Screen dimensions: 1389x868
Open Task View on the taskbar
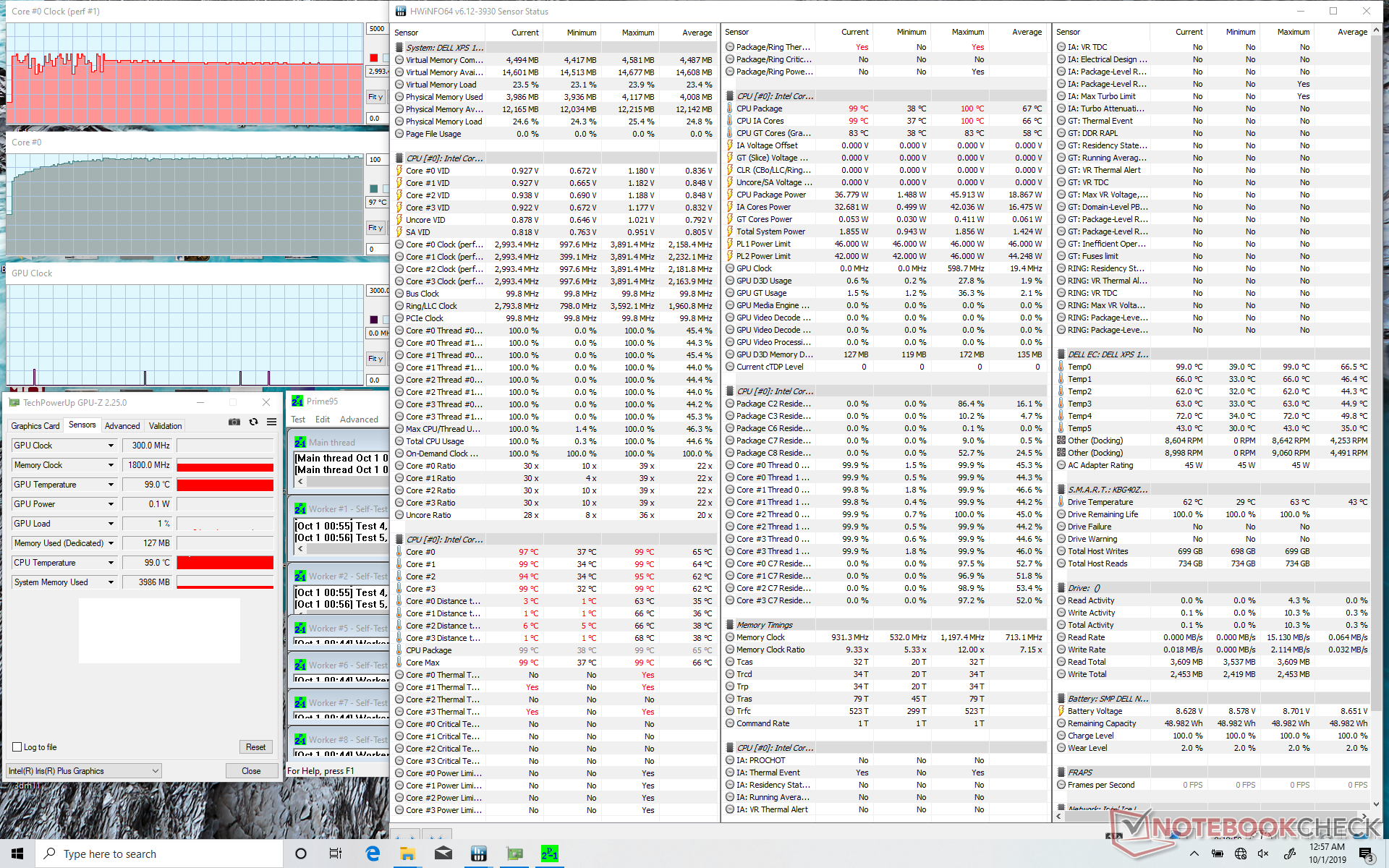click(x=336, y=854)
